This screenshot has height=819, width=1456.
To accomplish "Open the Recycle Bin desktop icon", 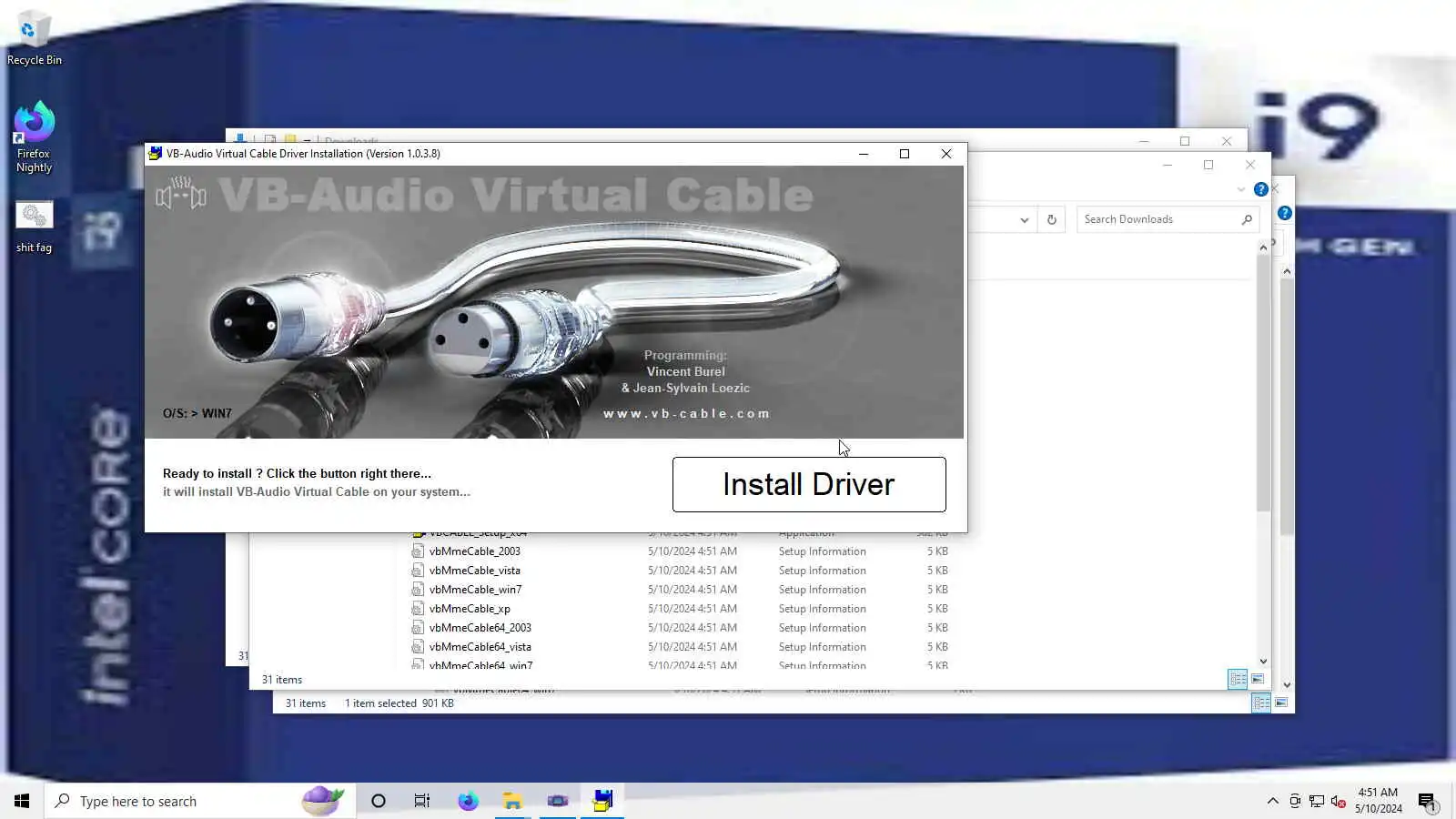I will click(x=35, y=39).
